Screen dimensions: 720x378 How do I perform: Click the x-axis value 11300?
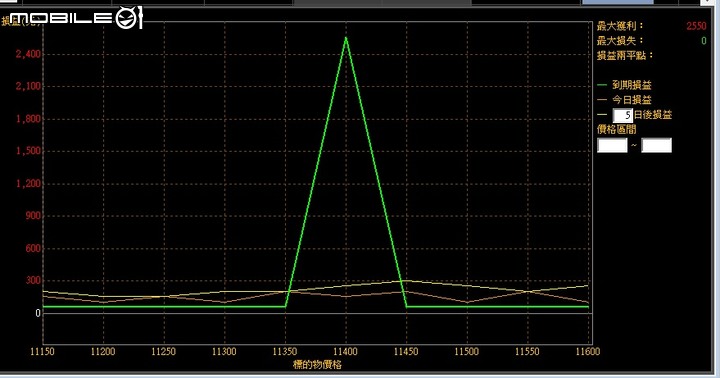pyautogui.click(x=224, y=351)
